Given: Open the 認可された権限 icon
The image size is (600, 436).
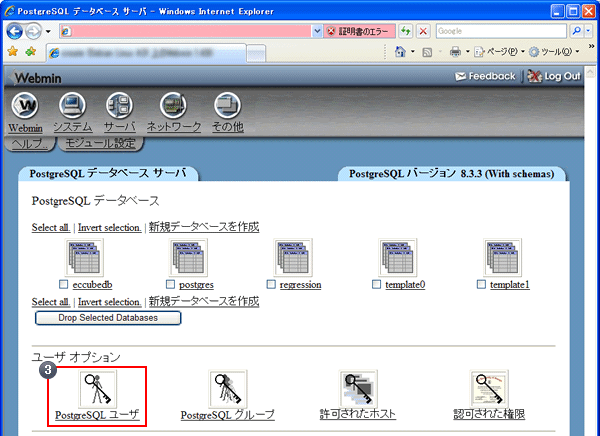Looking at the screenshot, I should 489,389.
